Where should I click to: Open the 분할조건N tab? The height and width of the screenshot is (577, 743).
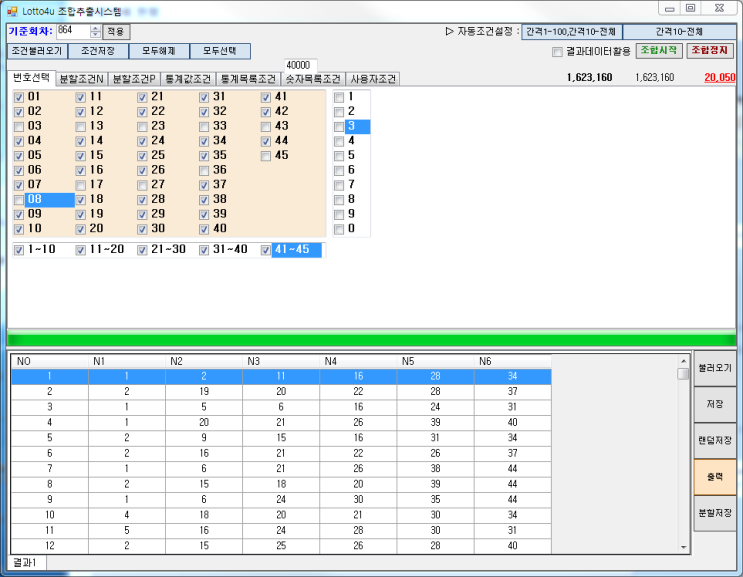(82, 79)
